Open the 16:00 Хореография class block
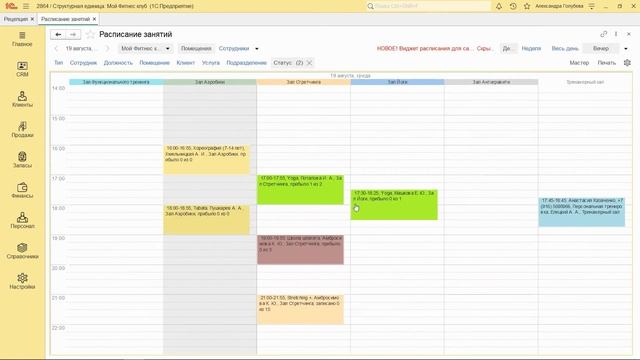Image resolution: width=640 pixels, height=360 pixels. click(207, 160)
